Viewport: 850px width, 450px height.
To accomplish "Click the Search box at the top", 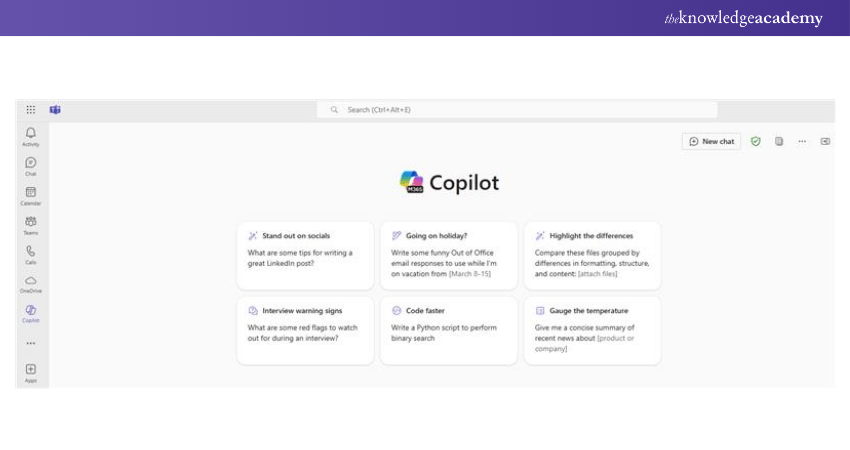I will click(517, 109).
